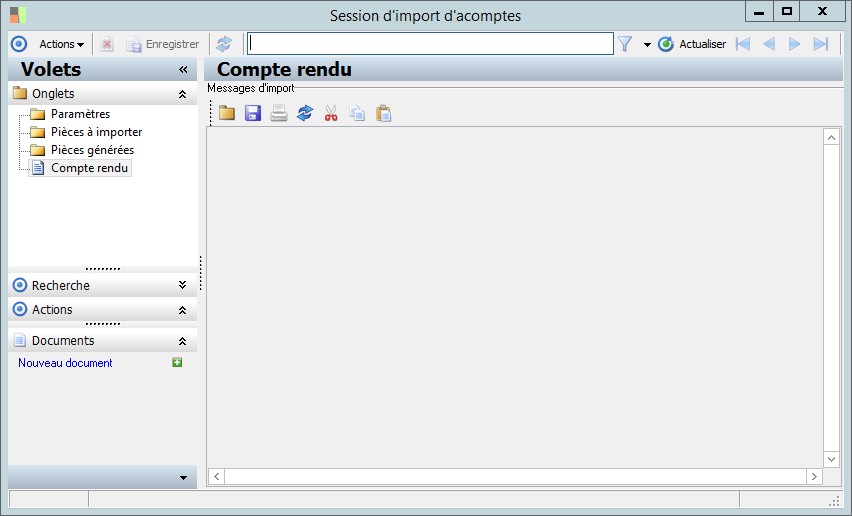Click the horizontal scrollbar left arrow
The width and height of the screenshot is (852, 516).
coord(216,476)
